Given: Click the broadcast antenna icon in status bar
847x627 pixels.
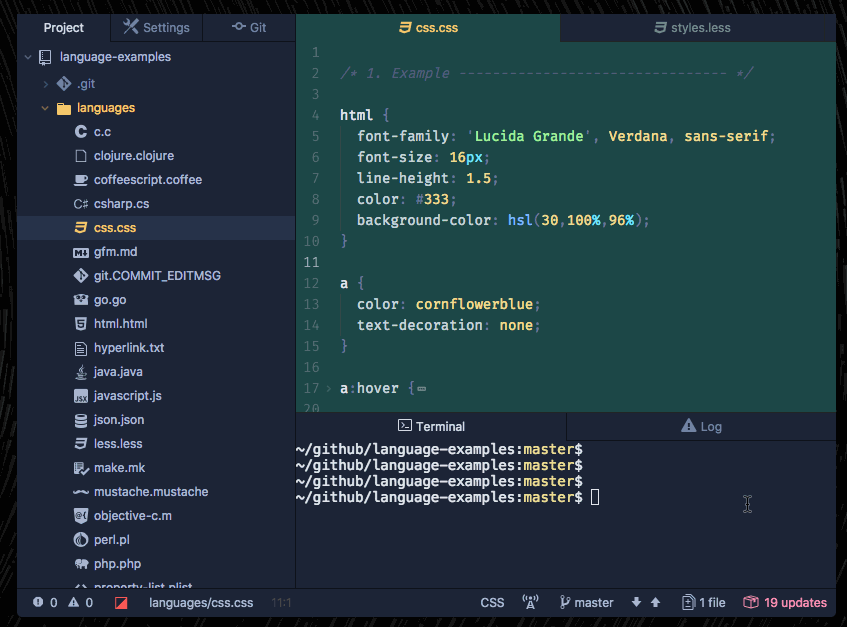Looking at the screenshot, I should [x=530, y=602].
